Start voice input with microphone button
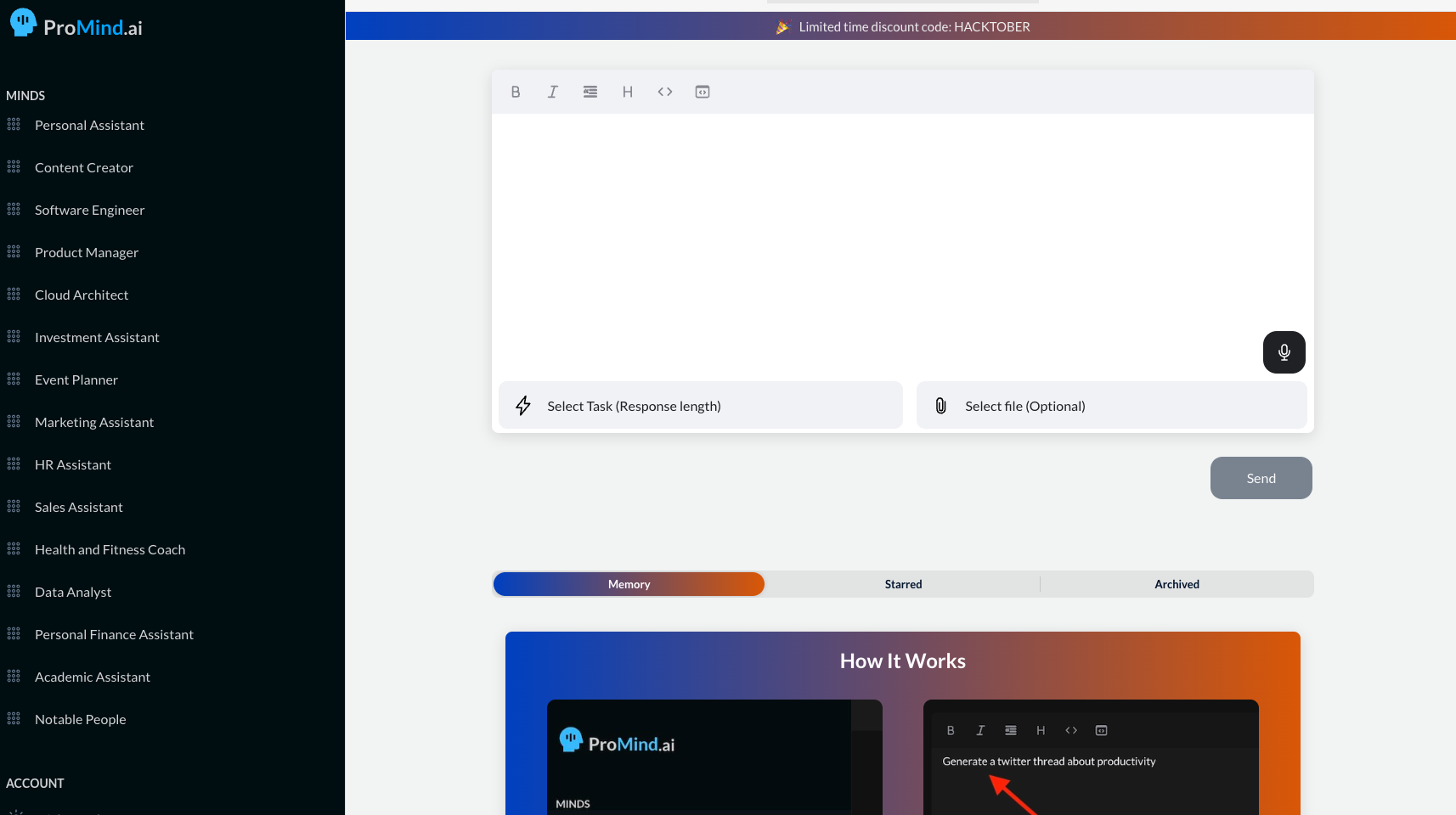The width and height of the screenshot is (1456, 815). coord(1284,352)
